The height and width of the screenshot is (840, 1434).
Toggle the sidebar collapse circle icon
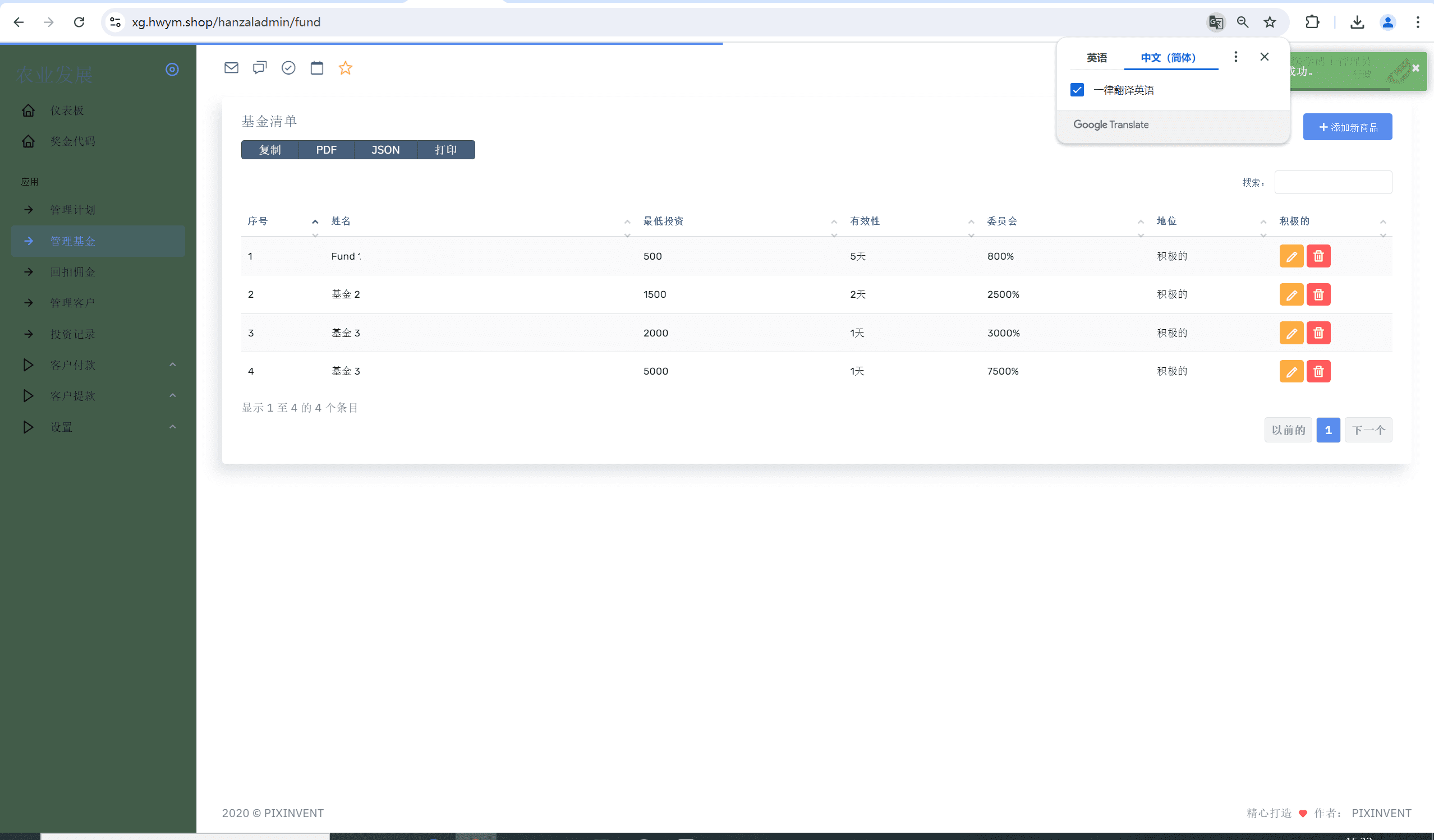(172, 70)
